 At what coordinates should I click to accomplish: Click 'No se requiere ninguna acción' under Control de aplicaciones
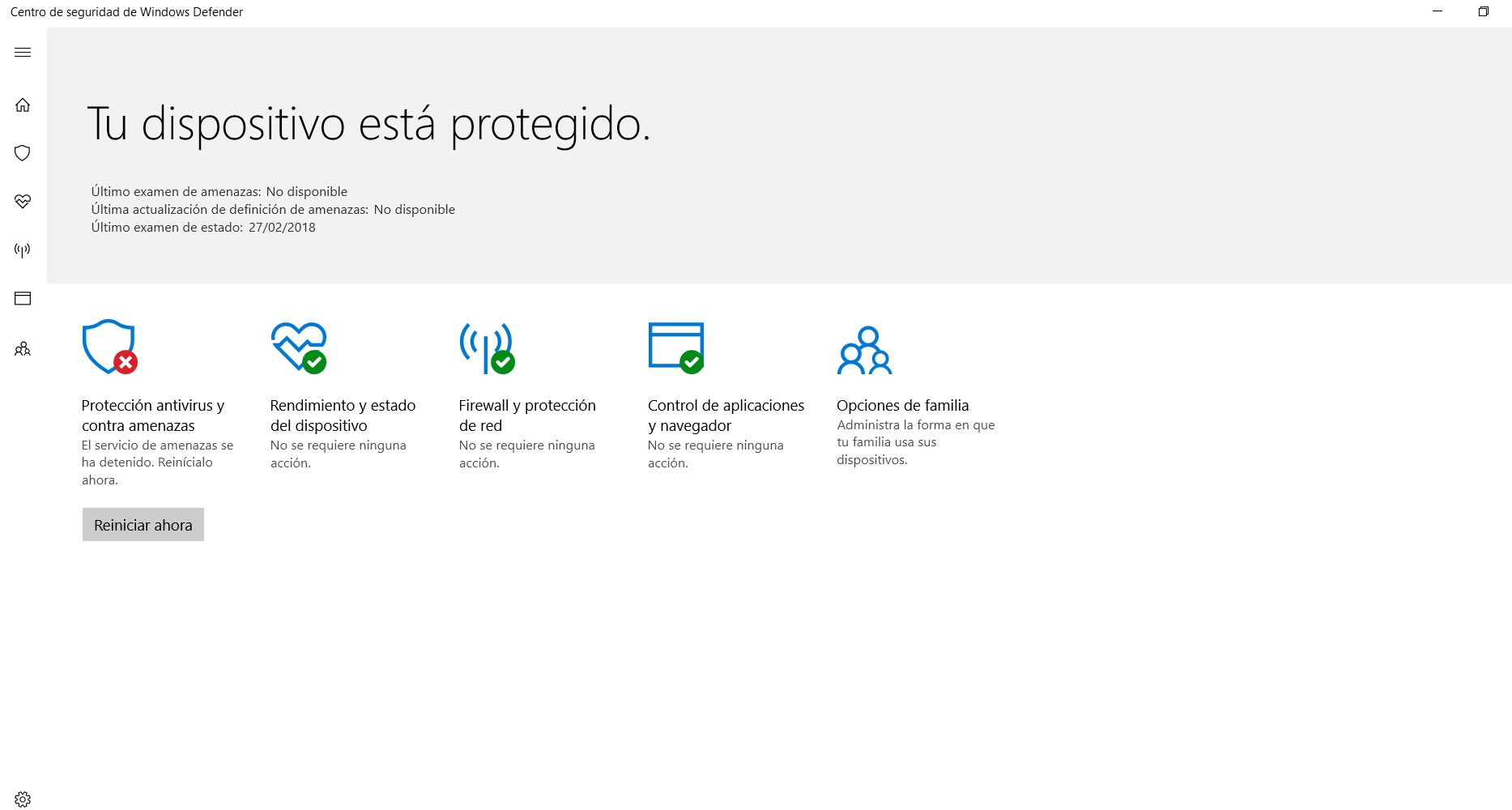coord(715,454)
